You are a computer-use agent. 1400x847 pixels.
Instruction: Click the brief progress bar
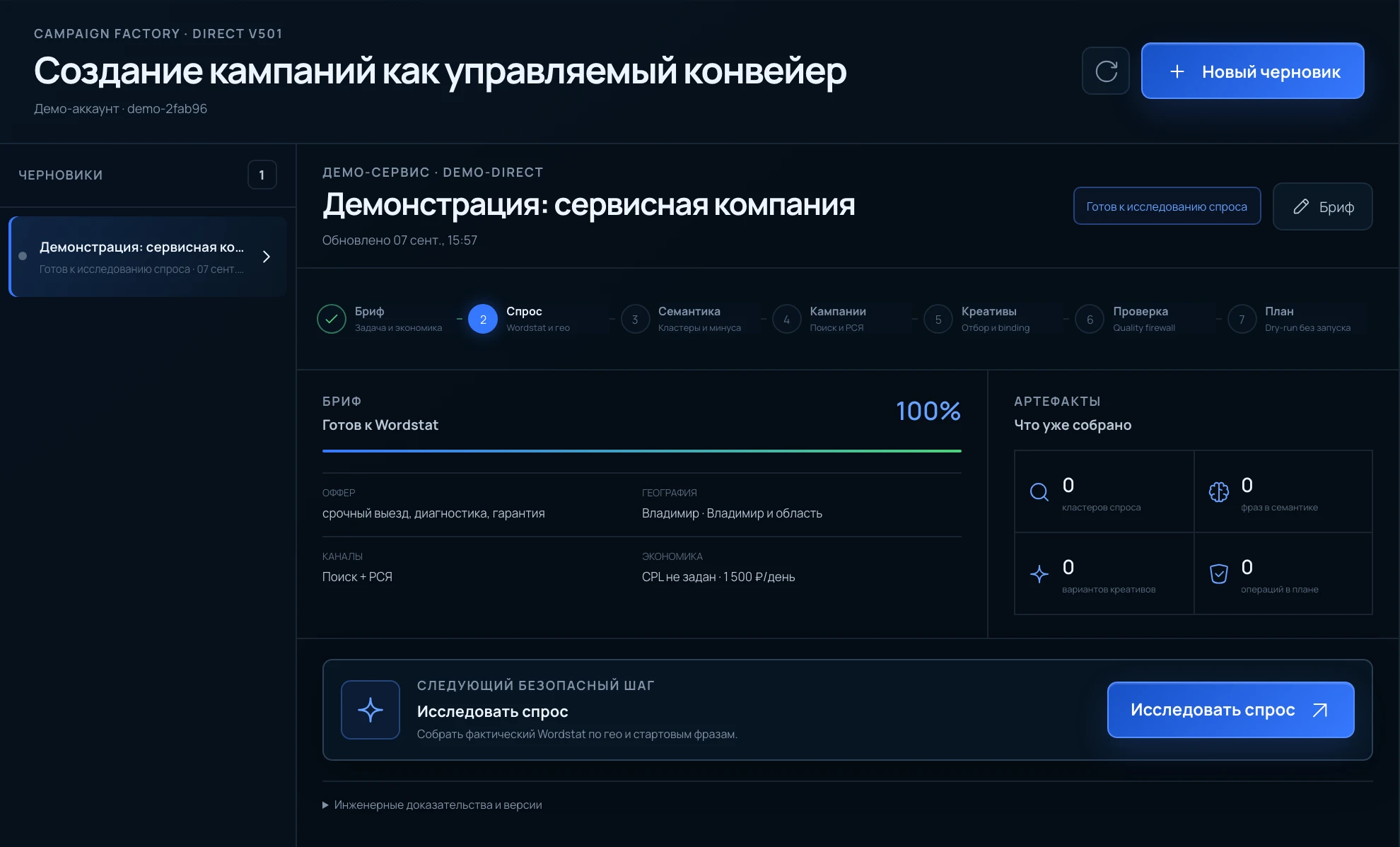tap(642, 450)
